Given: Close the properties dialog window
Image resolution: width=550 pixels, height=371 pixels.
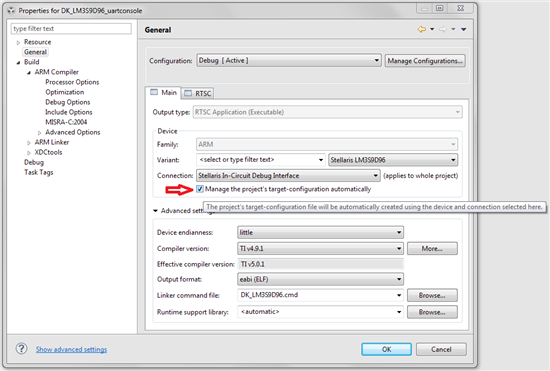Looking at the screenshot, I should coord(461,8).
